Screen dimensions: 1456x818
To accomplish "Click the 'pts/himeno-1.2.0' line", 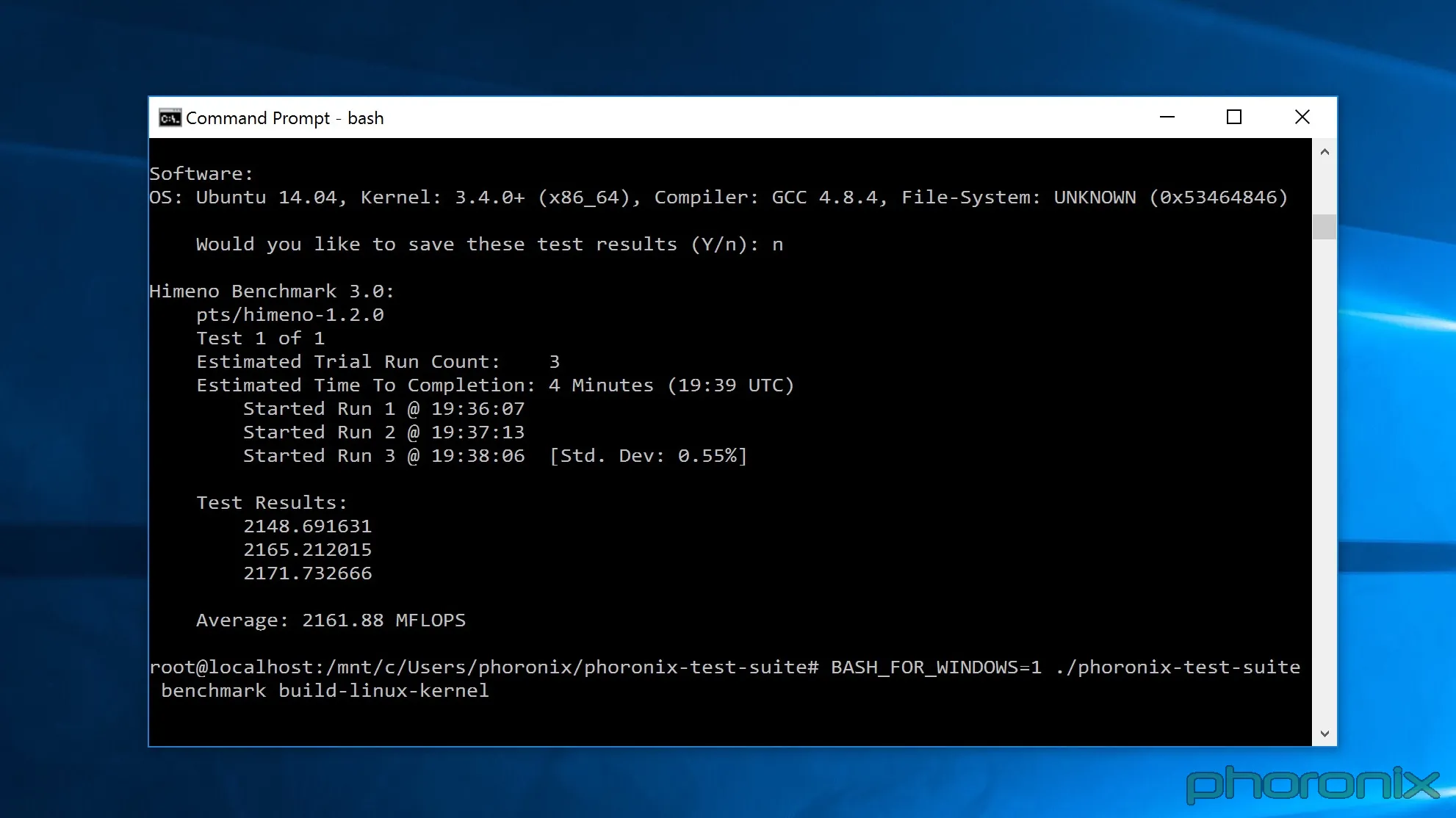I will coord(290,315).
